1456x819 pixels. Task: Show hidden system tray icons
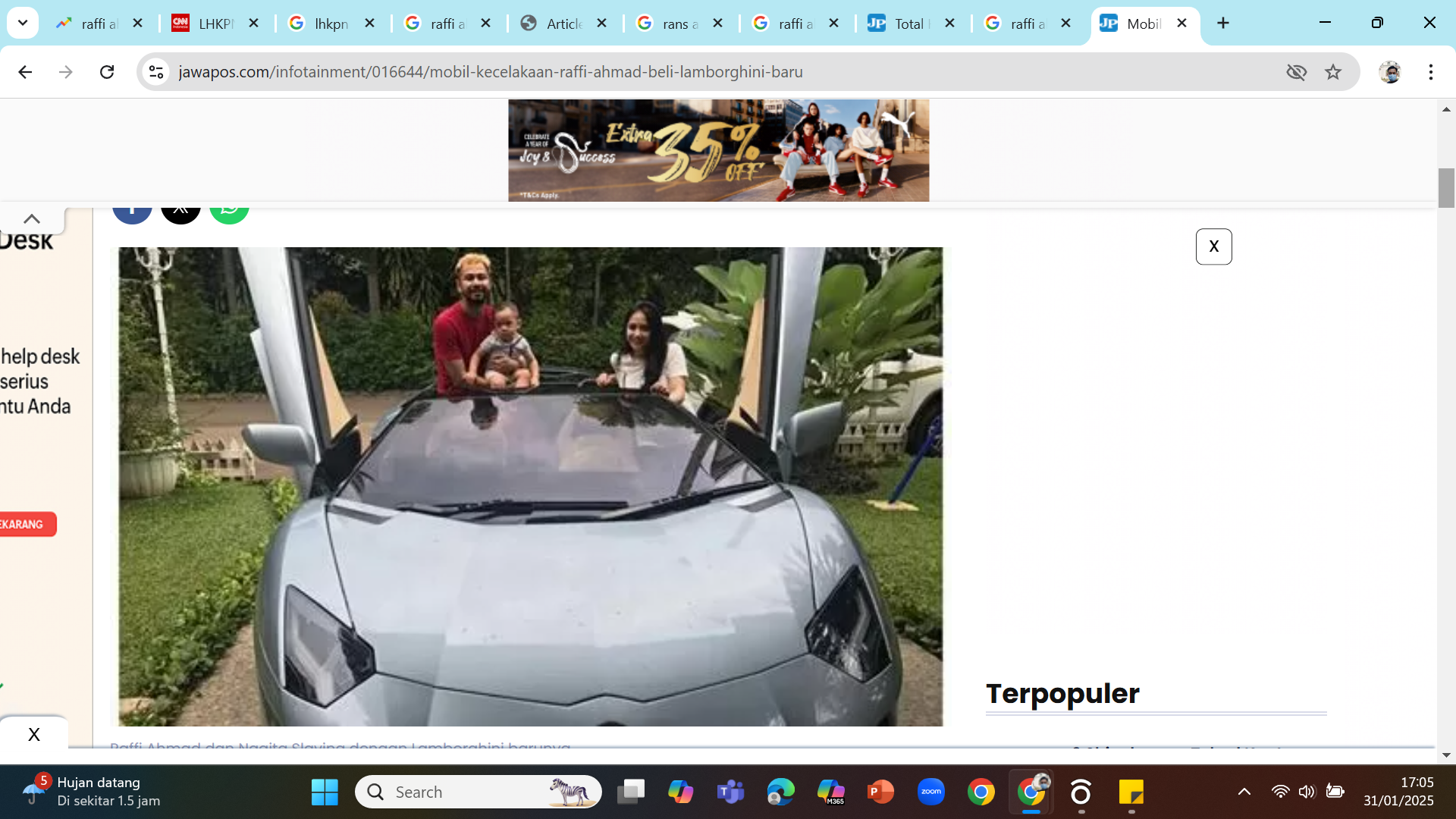1244,792
